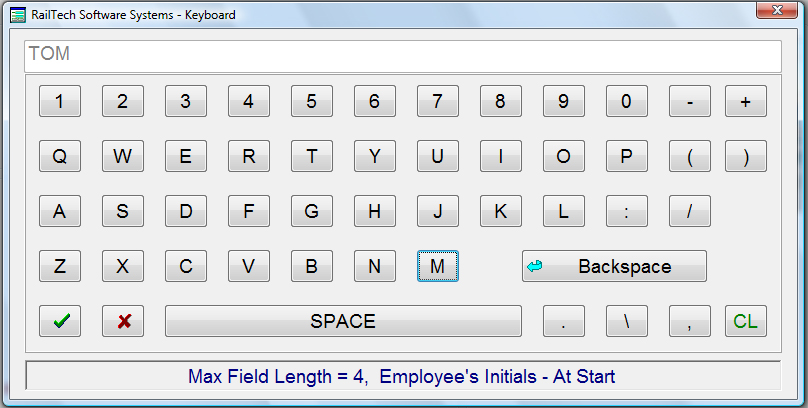808x408 pixels.
Task: Click the green checkmark accept button
Action: [60, 321]
